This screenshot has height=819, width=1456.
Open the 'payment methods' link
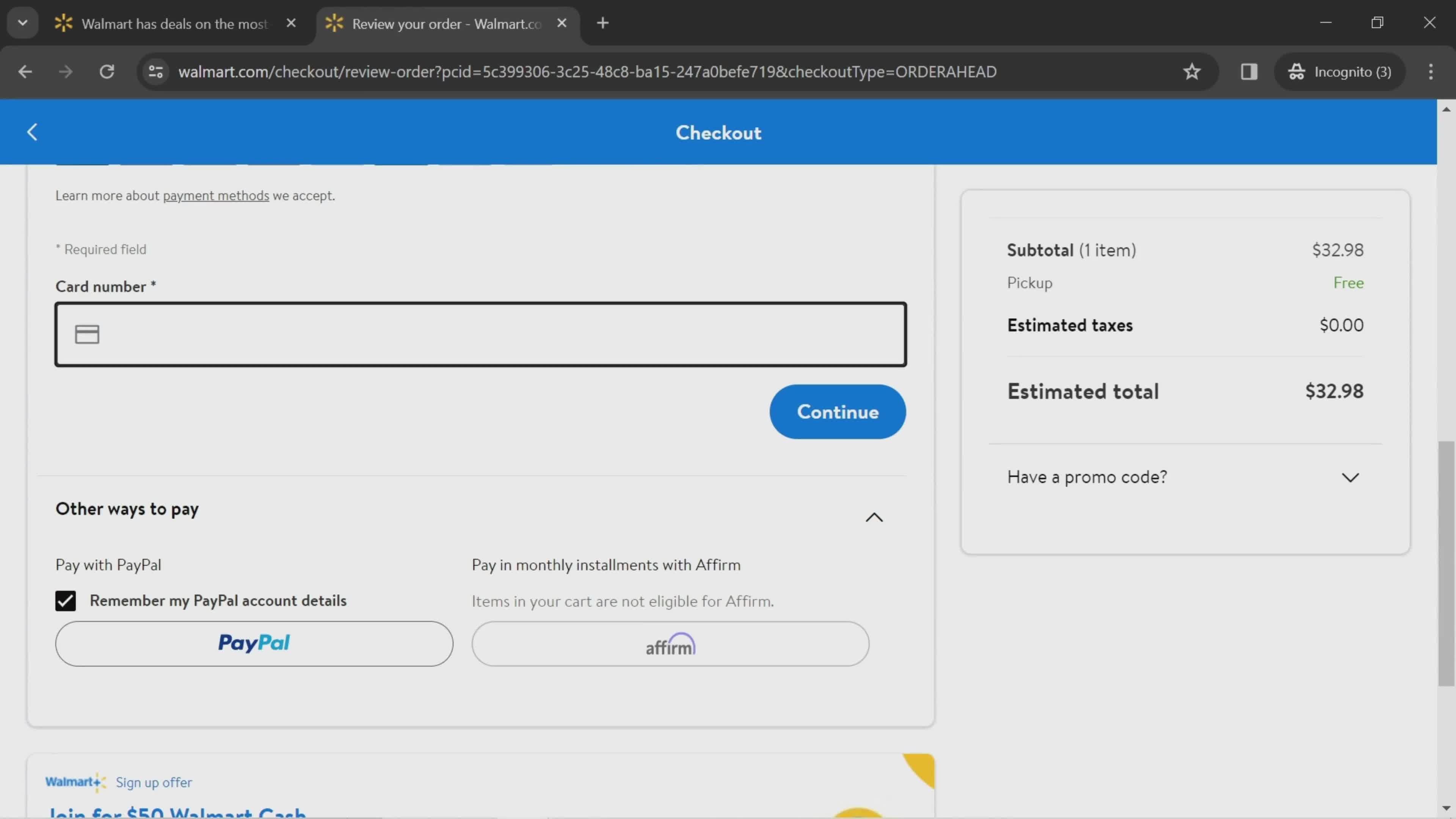[216, 196]
